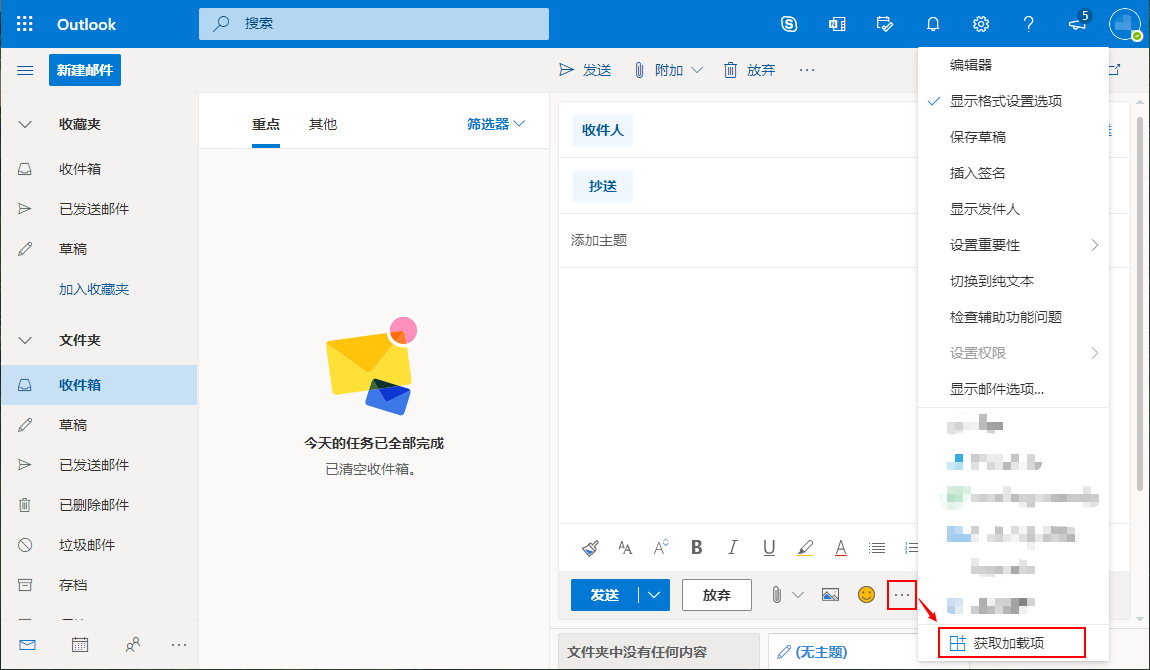Viewport: 1150px width, 670px height.
Task: Insert an inline picture
Action: [830, 594]
